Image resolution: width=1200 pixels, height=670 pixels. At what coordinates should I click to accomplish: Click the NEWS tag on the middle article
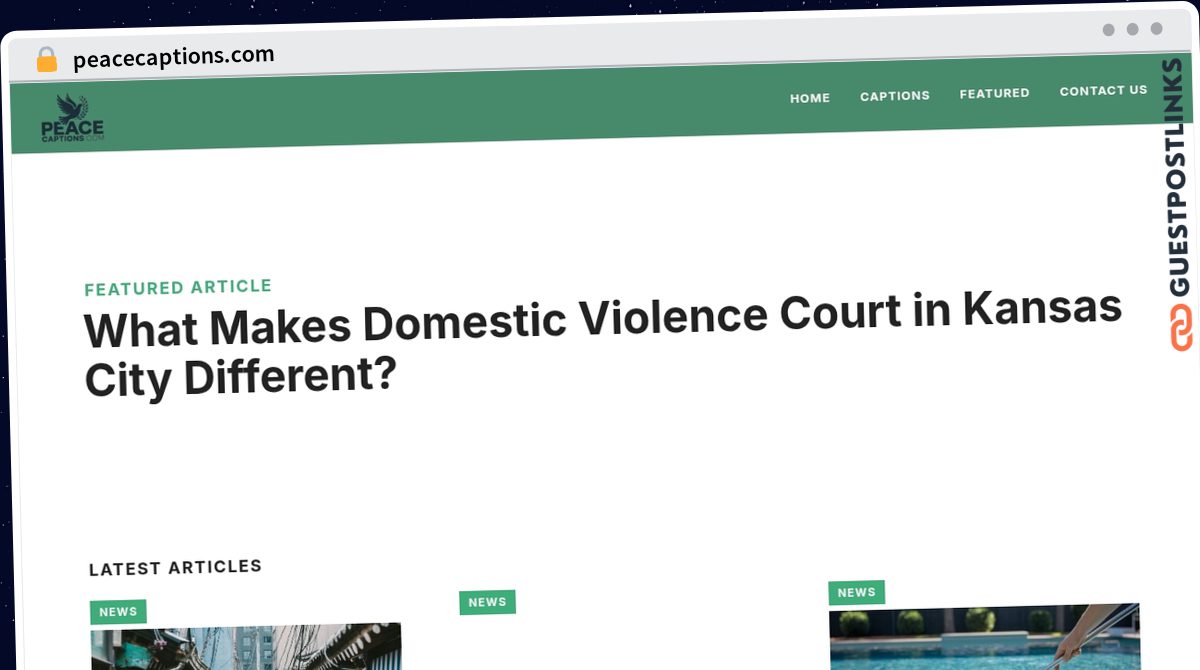487,602
